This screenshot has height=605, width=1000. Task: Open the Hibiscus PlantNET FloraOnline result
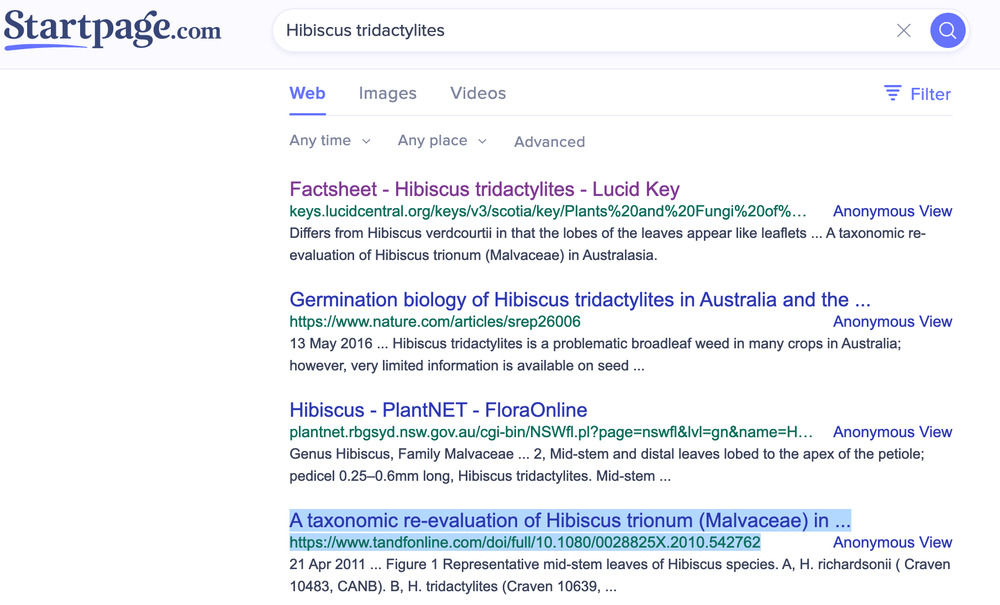[x=438, y=410]
